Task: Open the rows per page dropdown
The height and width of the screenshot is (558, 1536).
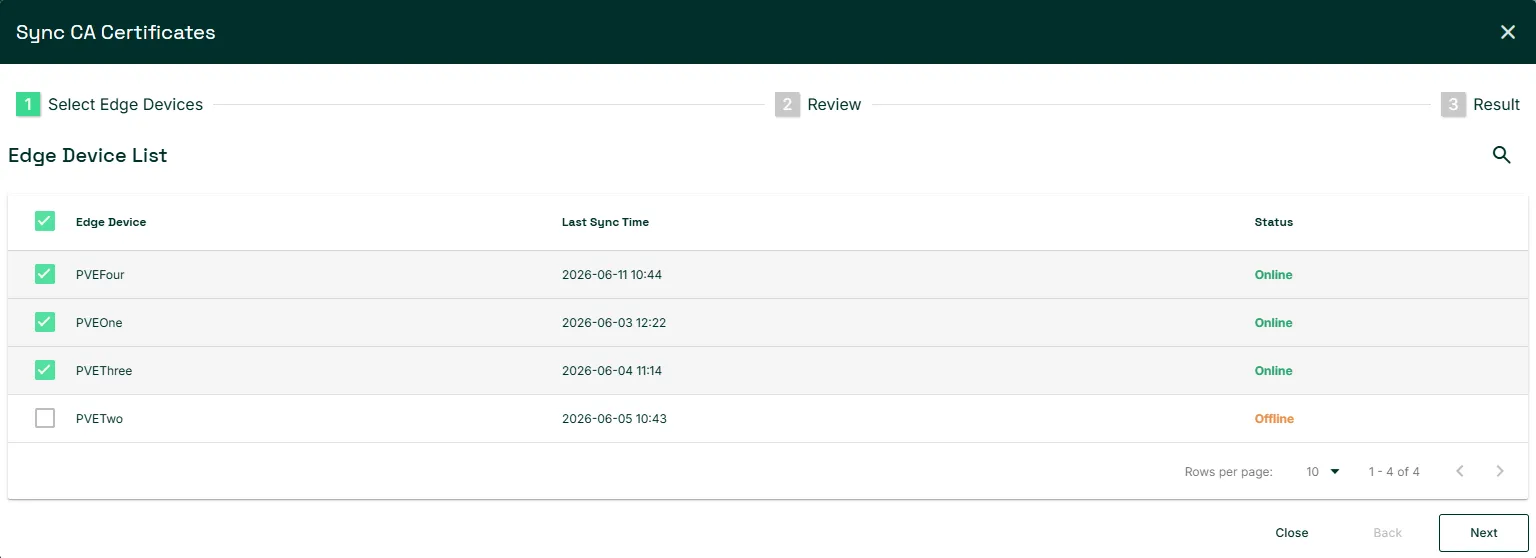Action: [x=1322, y=471]
